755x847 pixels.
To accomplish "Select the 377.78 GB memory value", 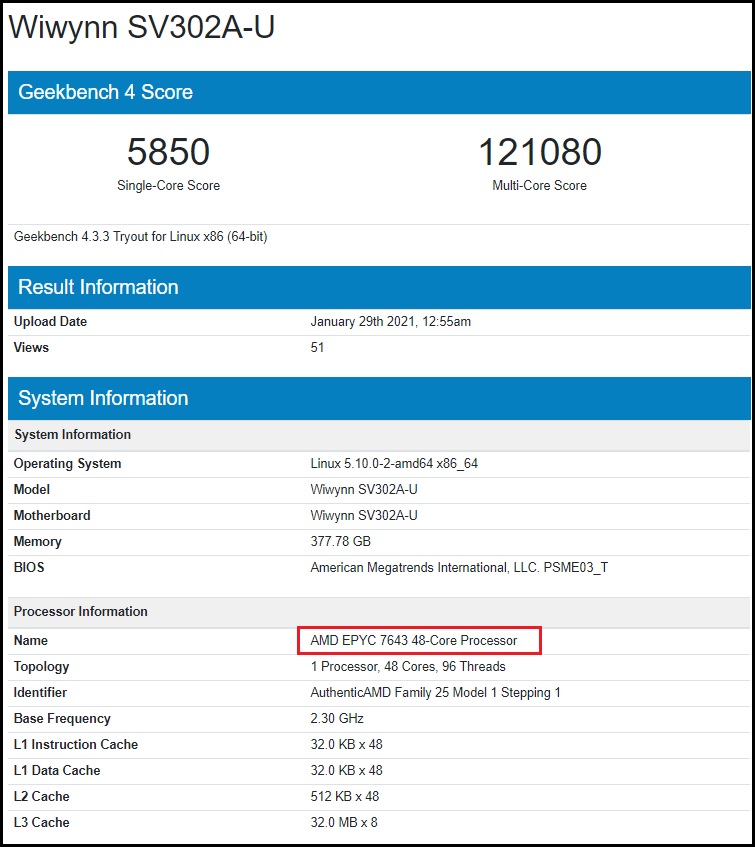I will coord(341,541).
